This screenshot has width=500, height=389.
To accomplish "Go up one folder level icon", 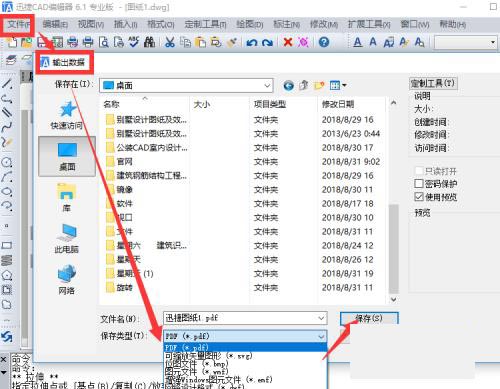I will (x=304, y=86).
